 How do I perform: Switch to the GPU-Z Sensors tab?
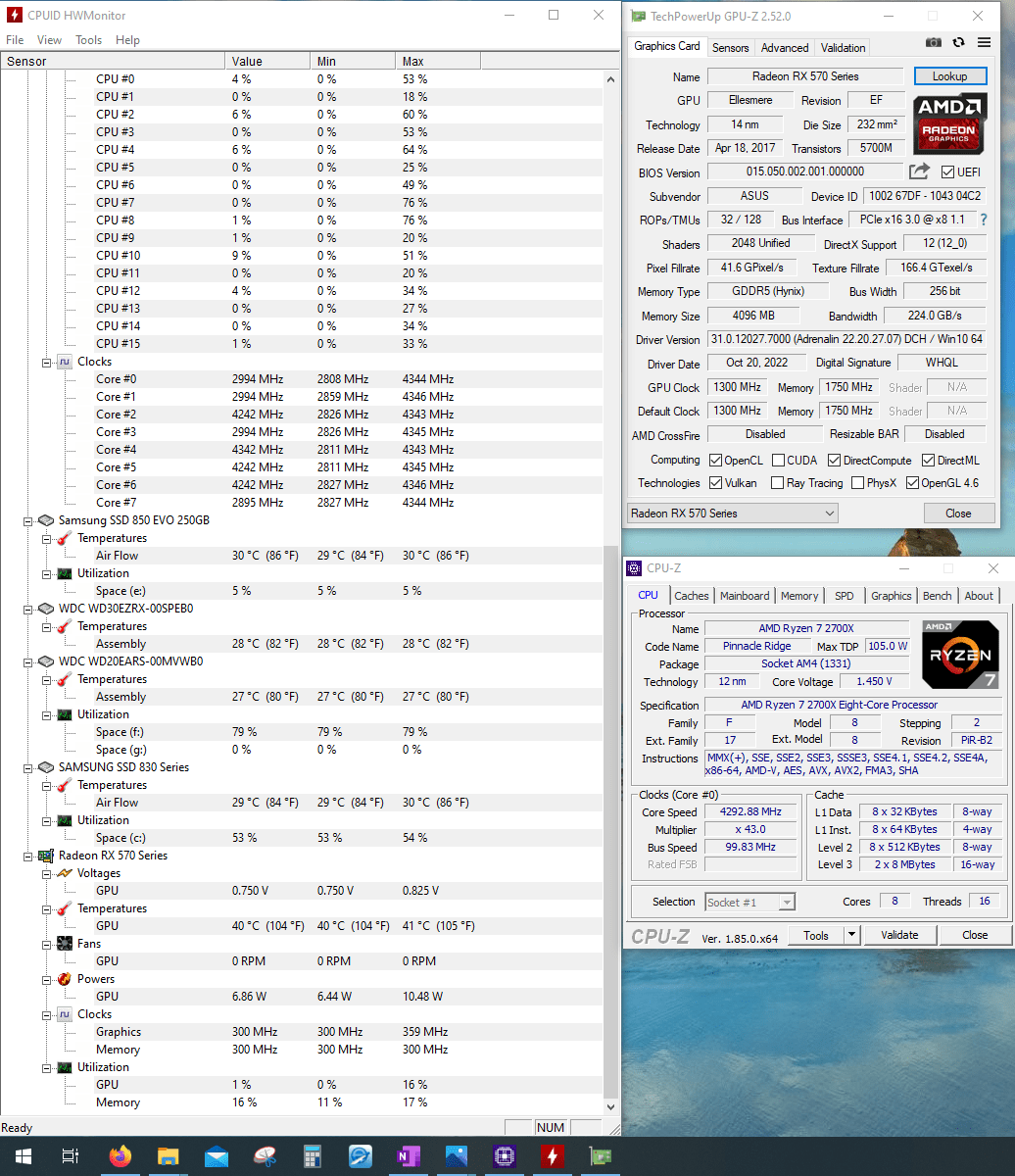click(x=730, y=47)
